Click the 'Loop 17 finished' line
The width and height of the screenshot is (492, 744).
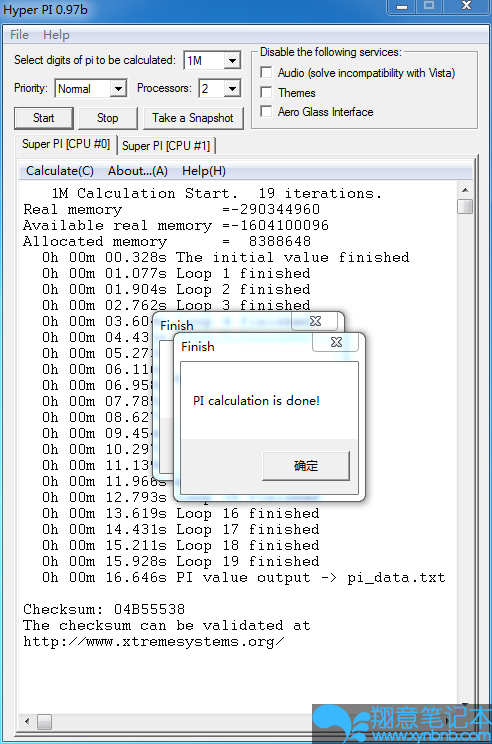click(181, 530)
